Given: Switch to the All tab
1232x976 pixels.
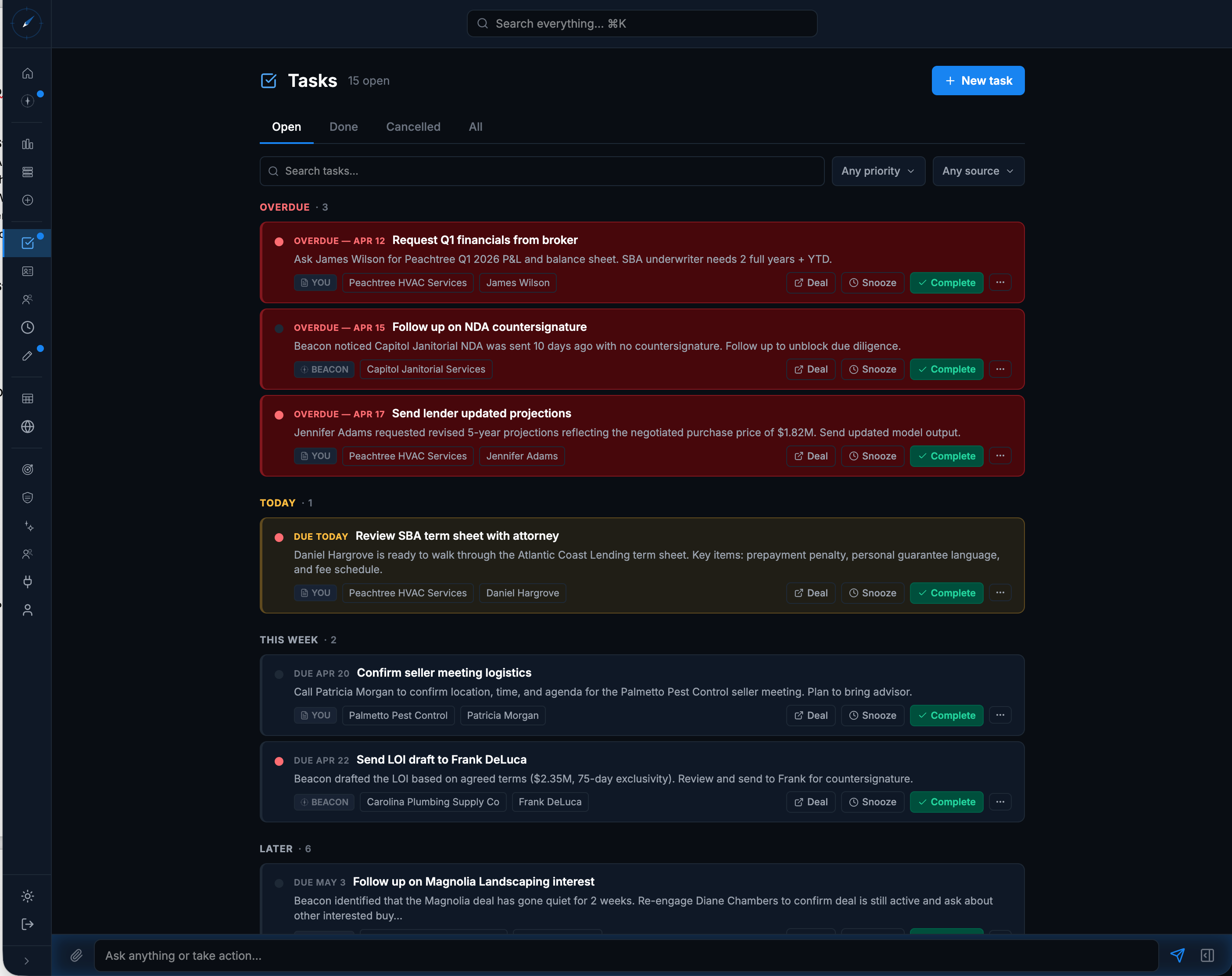Looking at the screenshot, I should 475,127.
